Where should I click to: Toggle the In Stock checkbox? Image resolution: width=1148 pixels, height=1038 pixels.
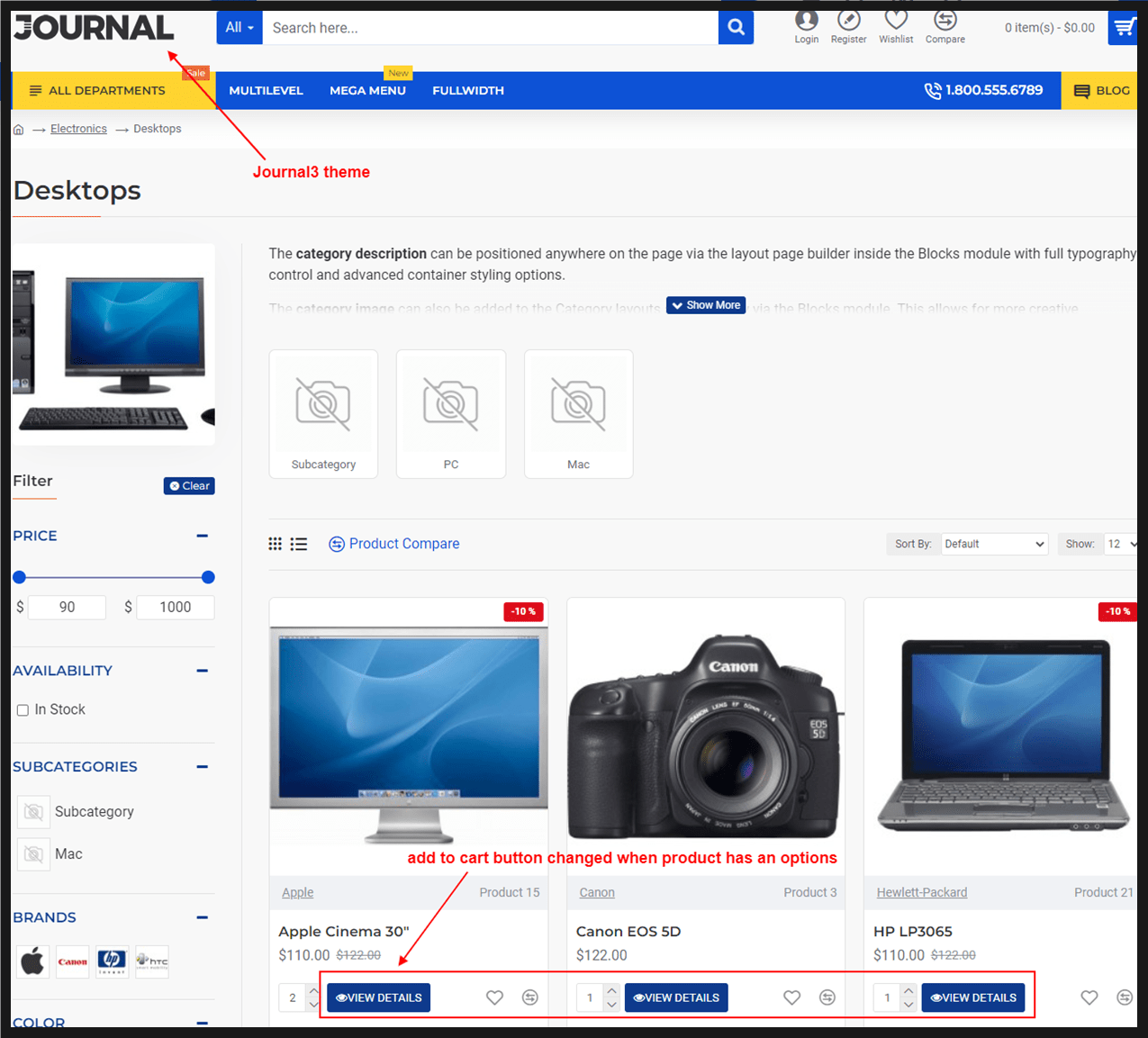click(23, 710)
